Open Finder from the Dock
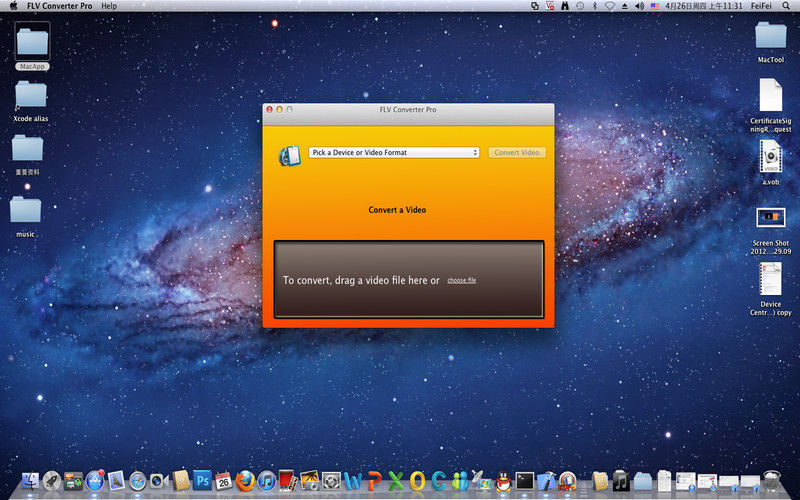 pyautogui.click(x=30, y=481)
